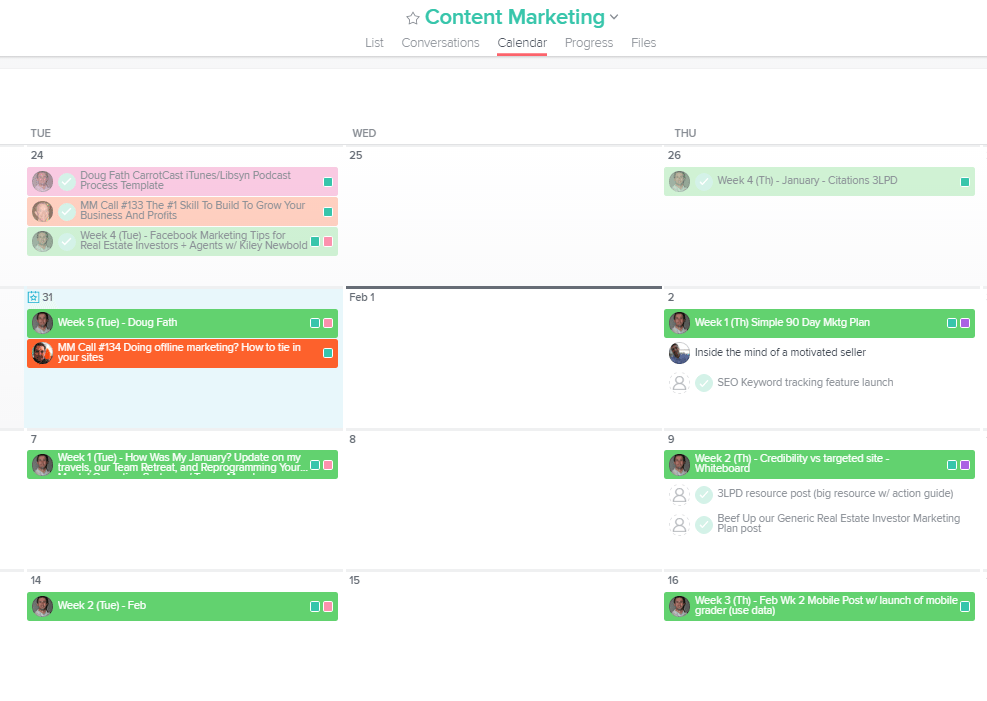Toggle completion of Doug Fath CarrotCast task
Viewport: 987px width, 701px height.
[x=67, y=181]
